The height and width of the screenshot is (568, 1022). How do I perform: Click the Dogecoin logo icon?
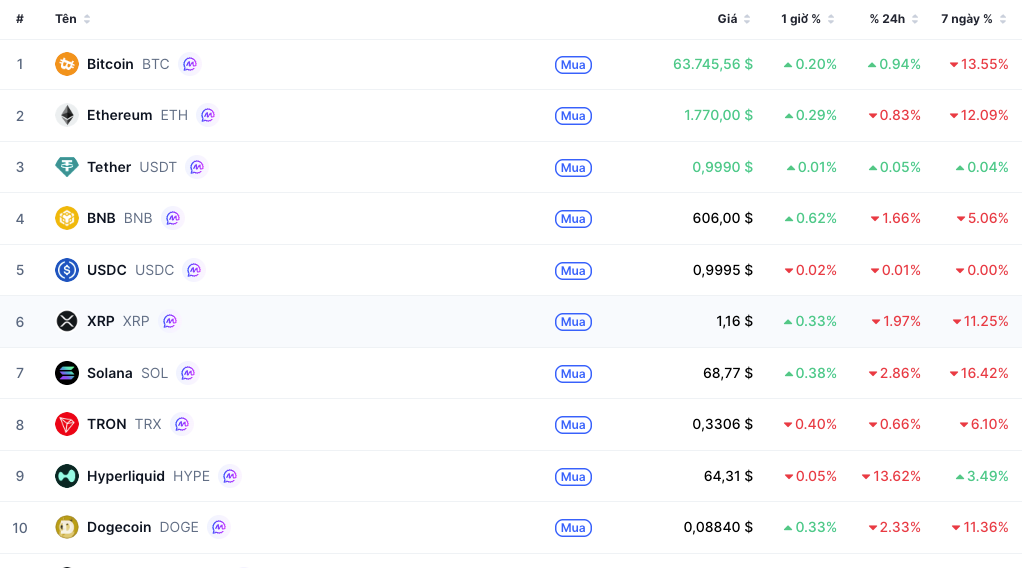[66, 527]
